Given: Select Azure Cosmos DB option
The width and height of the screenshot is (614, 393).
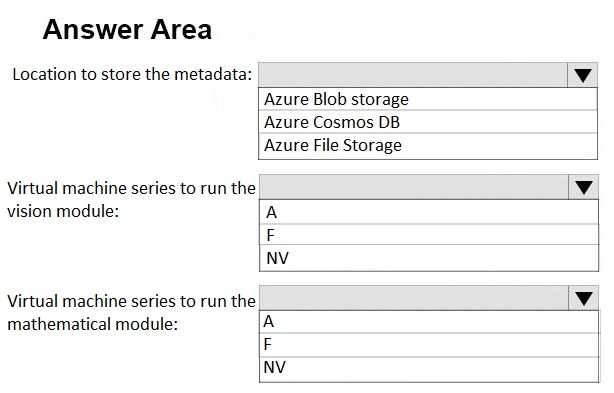Looking at the screenshot, I should pyautogui.click(x=428, y=122).
